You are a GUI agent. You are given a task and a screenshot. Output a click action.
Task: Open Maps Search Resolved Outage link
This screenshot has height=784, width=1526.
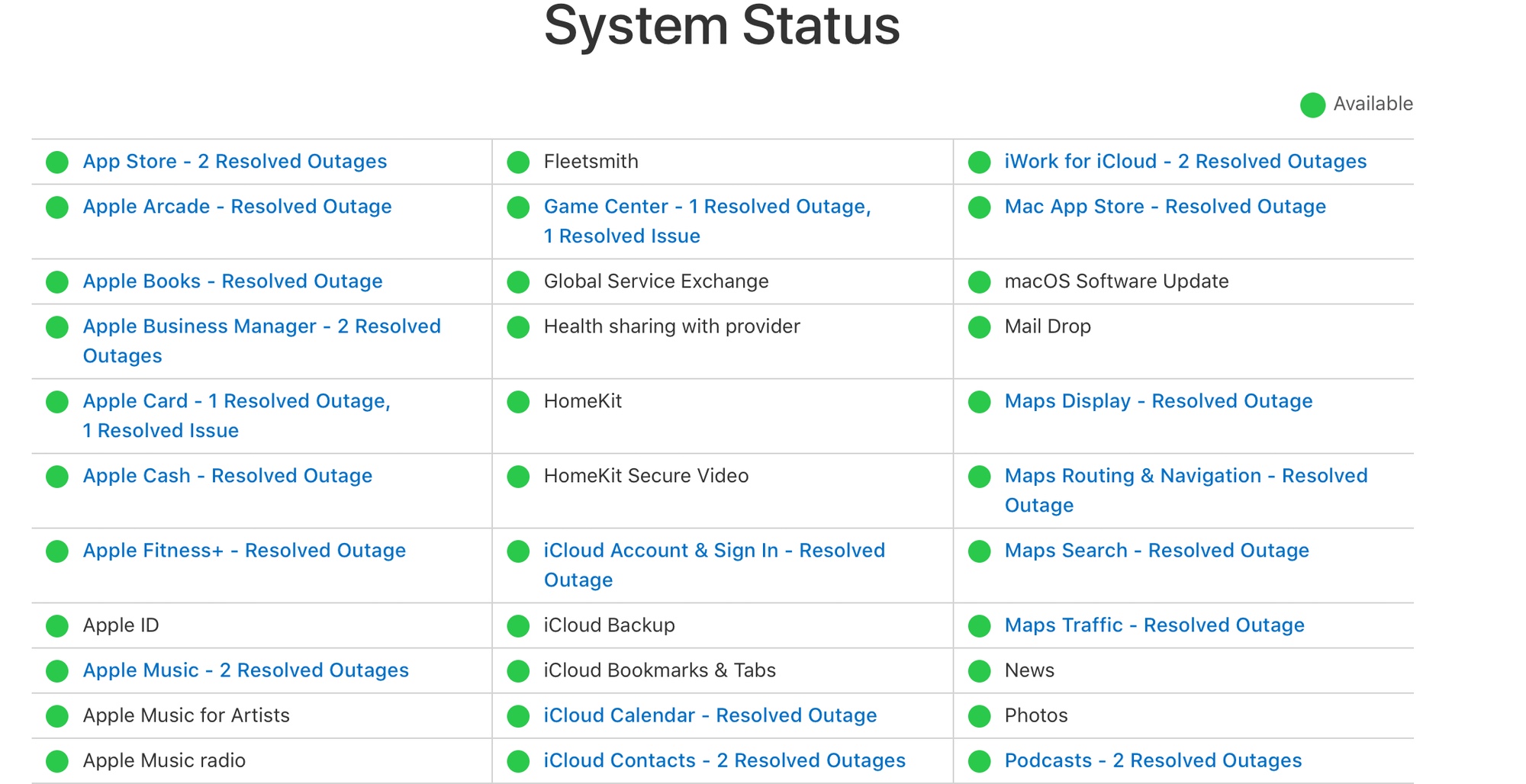coord(1157,551)
